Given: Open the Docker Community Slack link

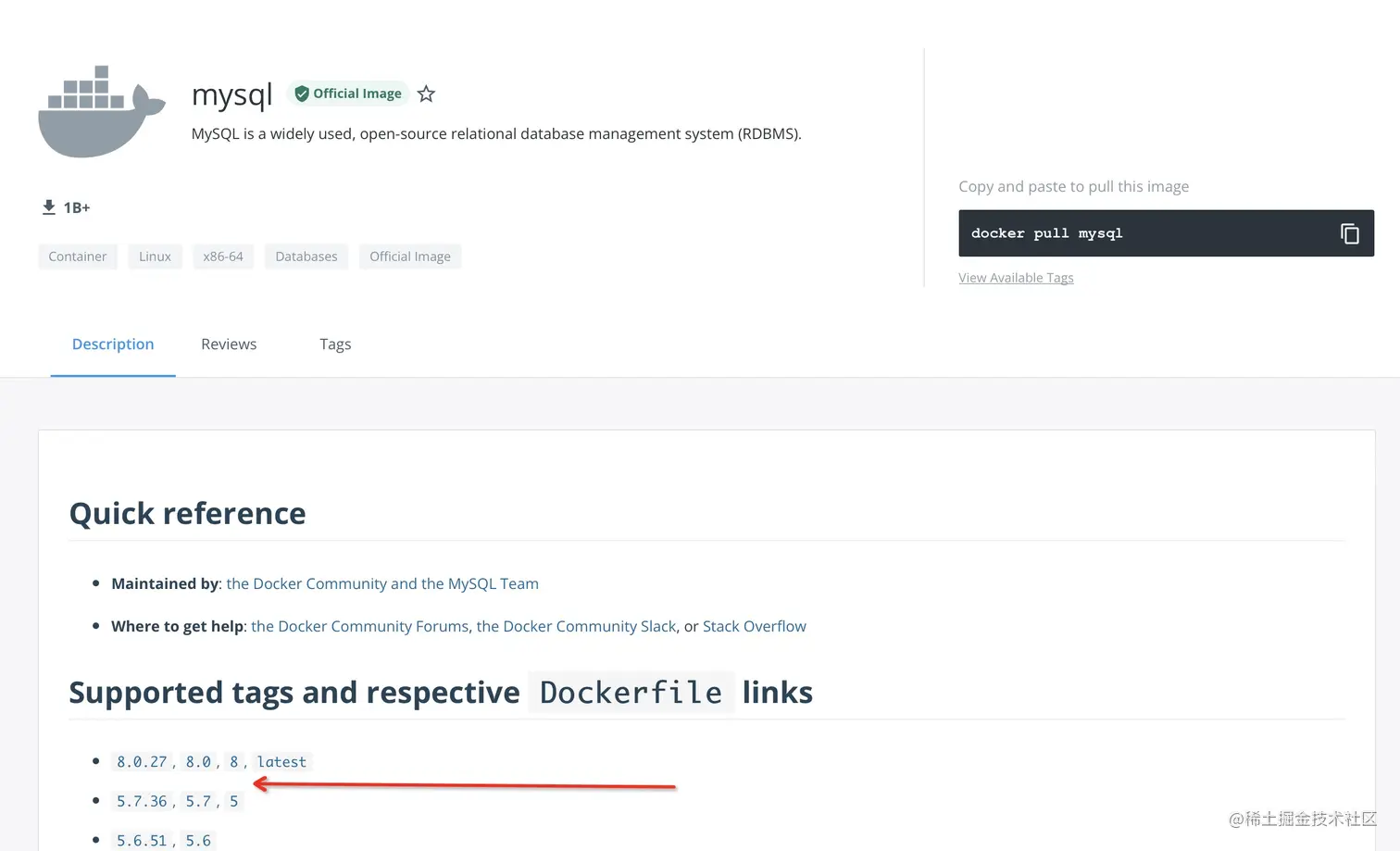Looking at the screenshot, I should (576, 626).
